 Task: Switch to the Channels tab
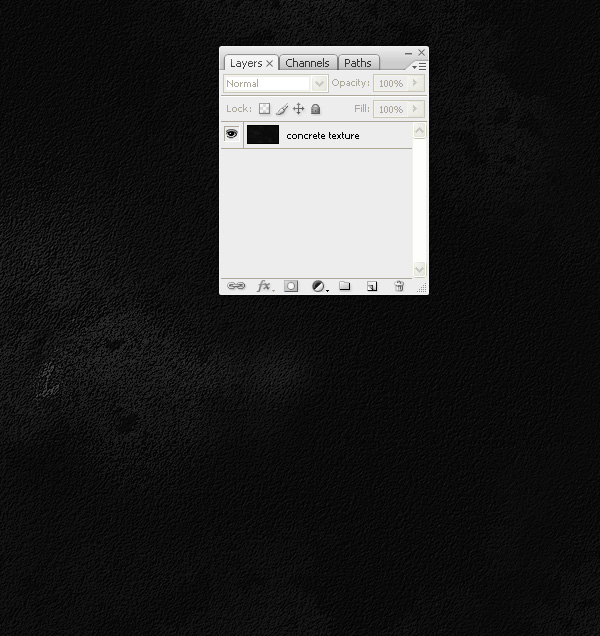click(x=308, y=63)
